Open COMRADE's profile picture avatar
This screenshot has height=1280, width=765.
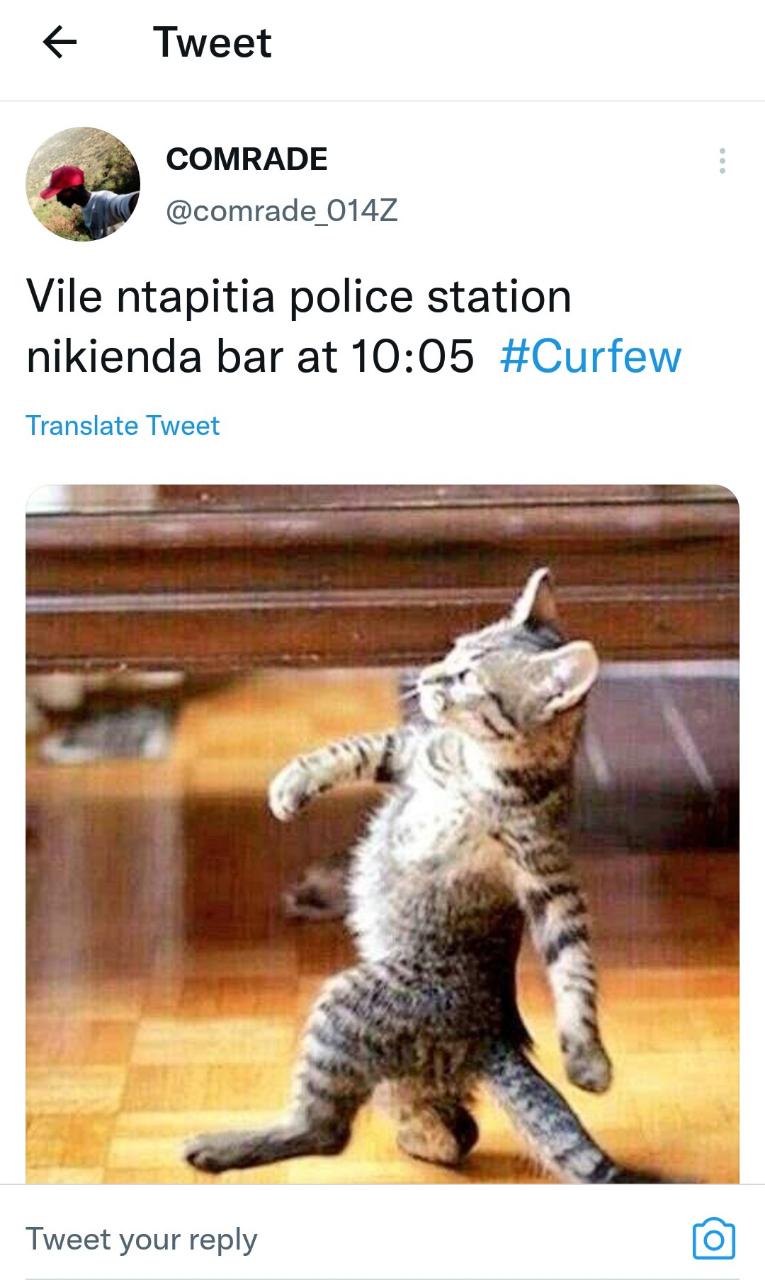[82, 184]
